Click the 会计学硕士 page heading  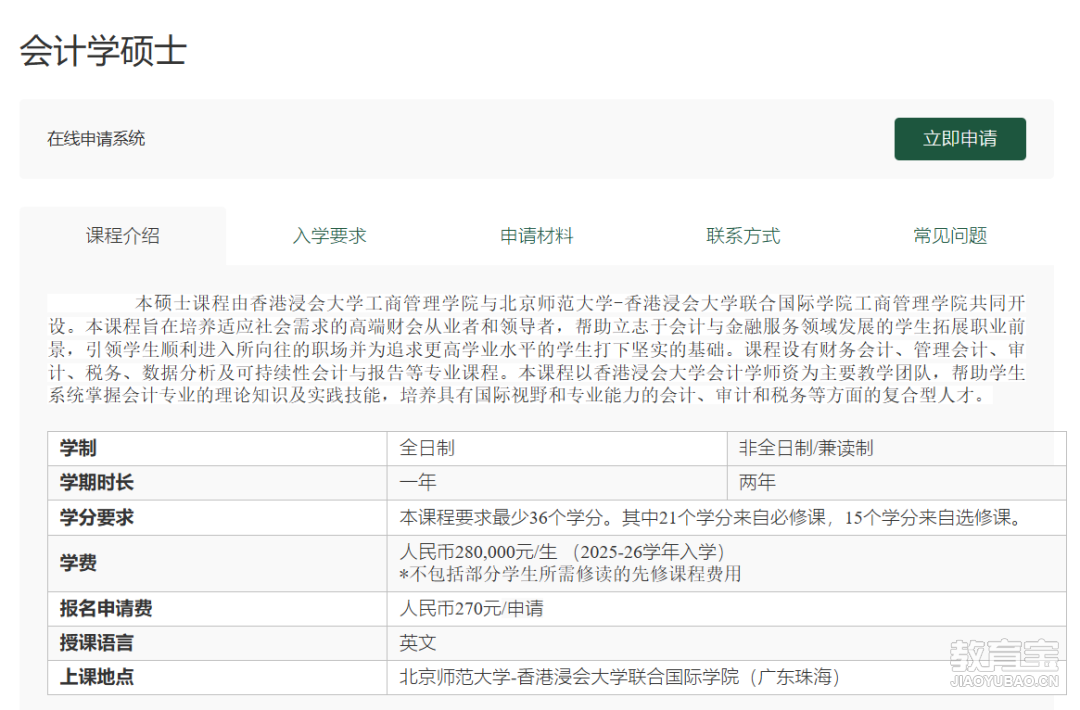103,51
